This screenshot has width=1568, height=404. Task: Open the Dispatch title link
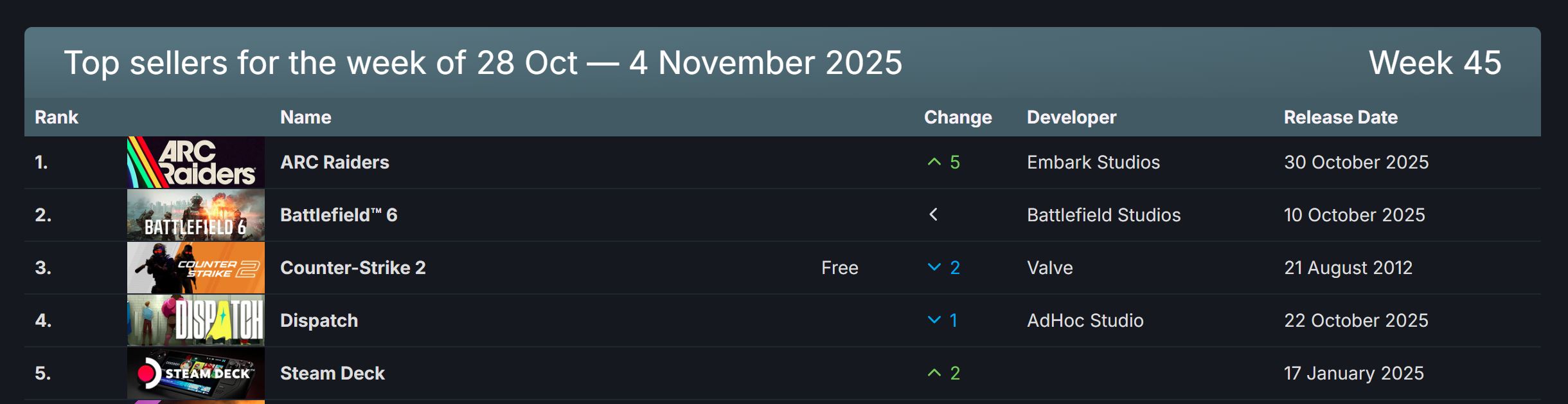click(319, 320)
